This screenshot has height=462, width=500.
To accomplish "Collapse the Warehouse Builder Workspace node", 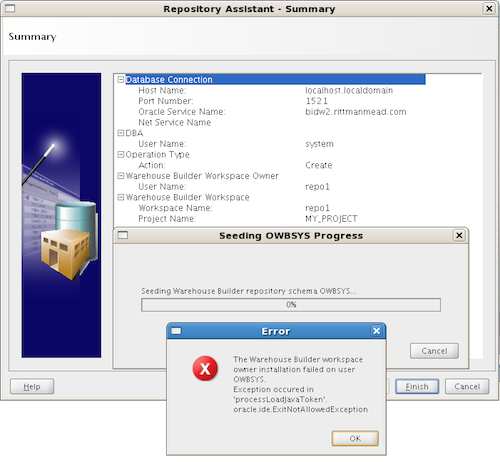I will click(121, 197).
